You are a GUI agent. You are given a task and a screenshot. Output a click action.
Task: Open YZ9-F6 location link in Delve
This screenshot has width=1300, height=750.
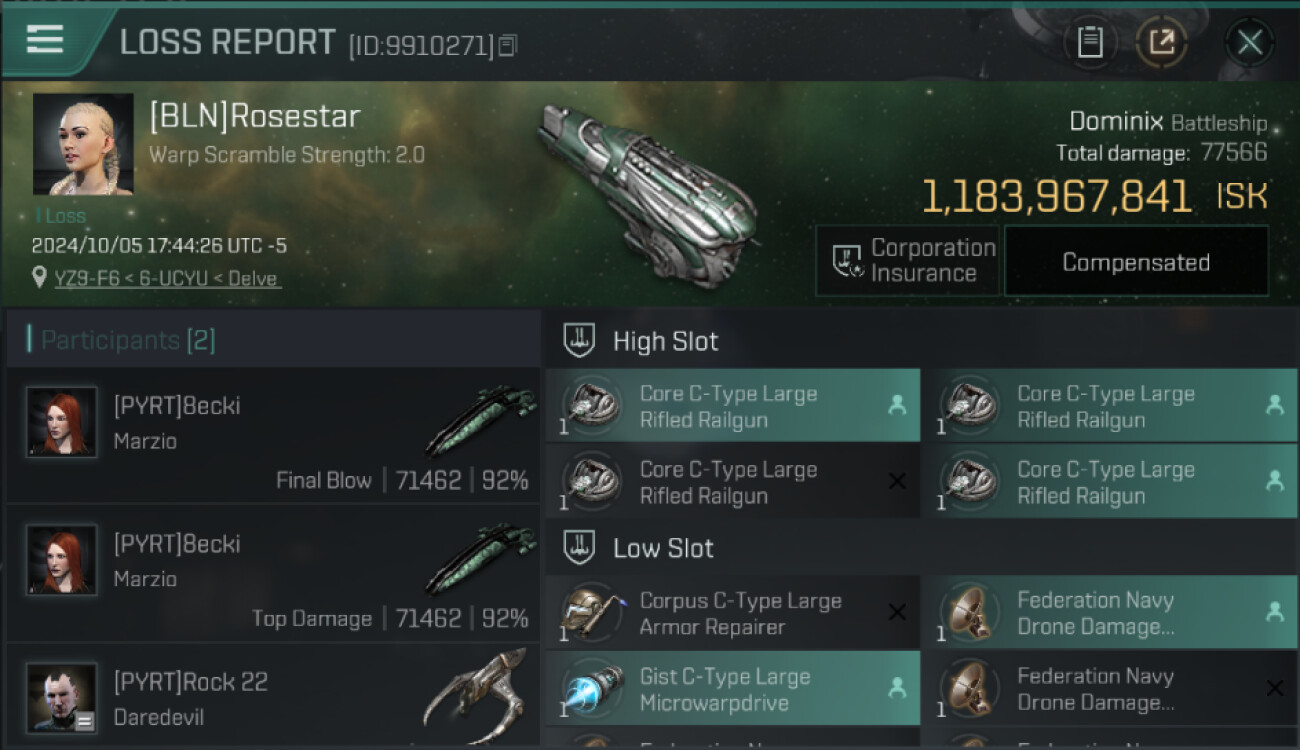coord(167,278)
